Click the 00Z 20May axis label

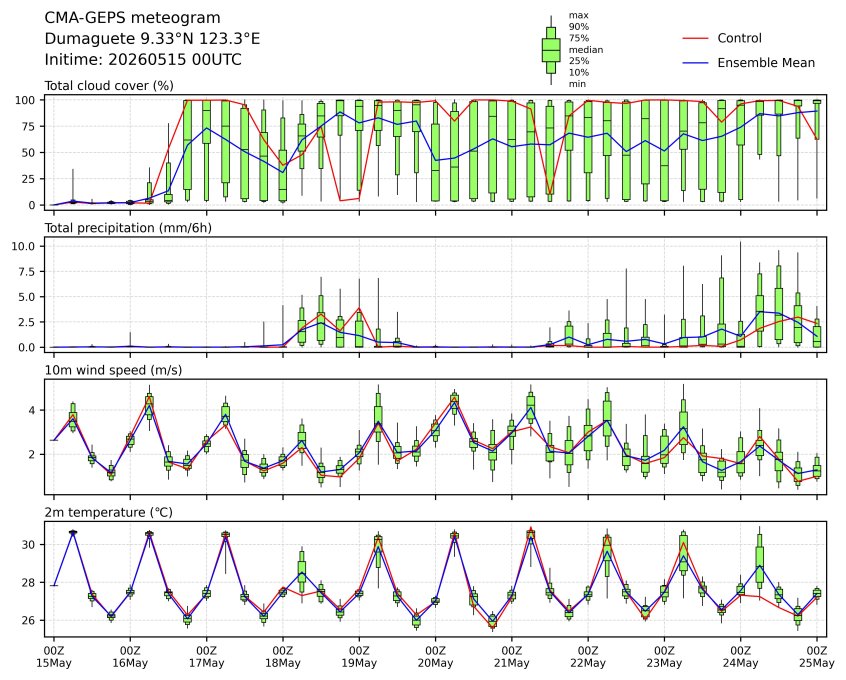click(x=435, y=657)
